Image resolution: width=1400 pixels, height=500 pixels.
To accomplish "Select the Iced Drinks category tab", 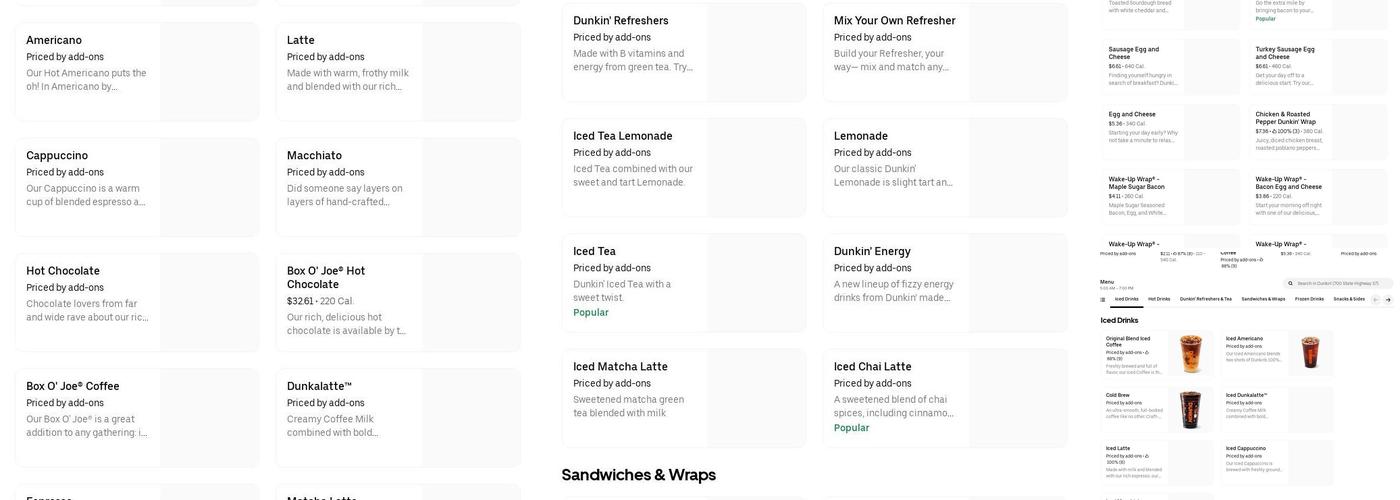I will (x=1126, y=299).
